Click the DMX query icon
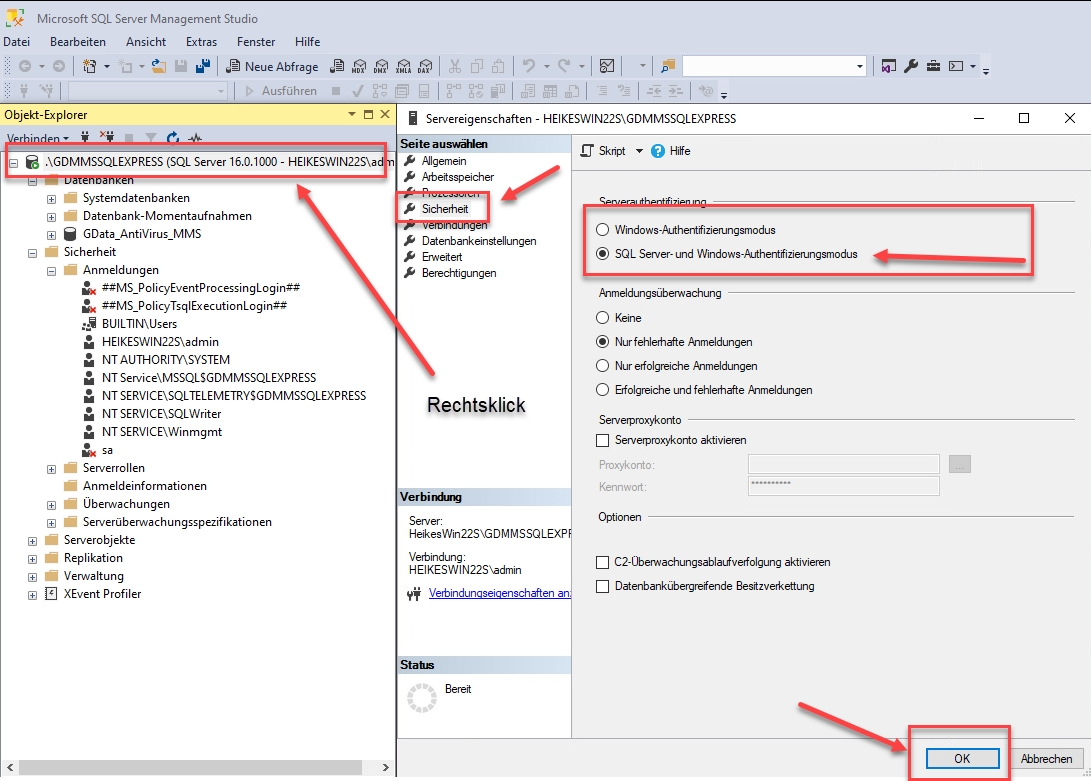Image resolution: width=1091 pixels, height=781 pixels. coord(381,66)
